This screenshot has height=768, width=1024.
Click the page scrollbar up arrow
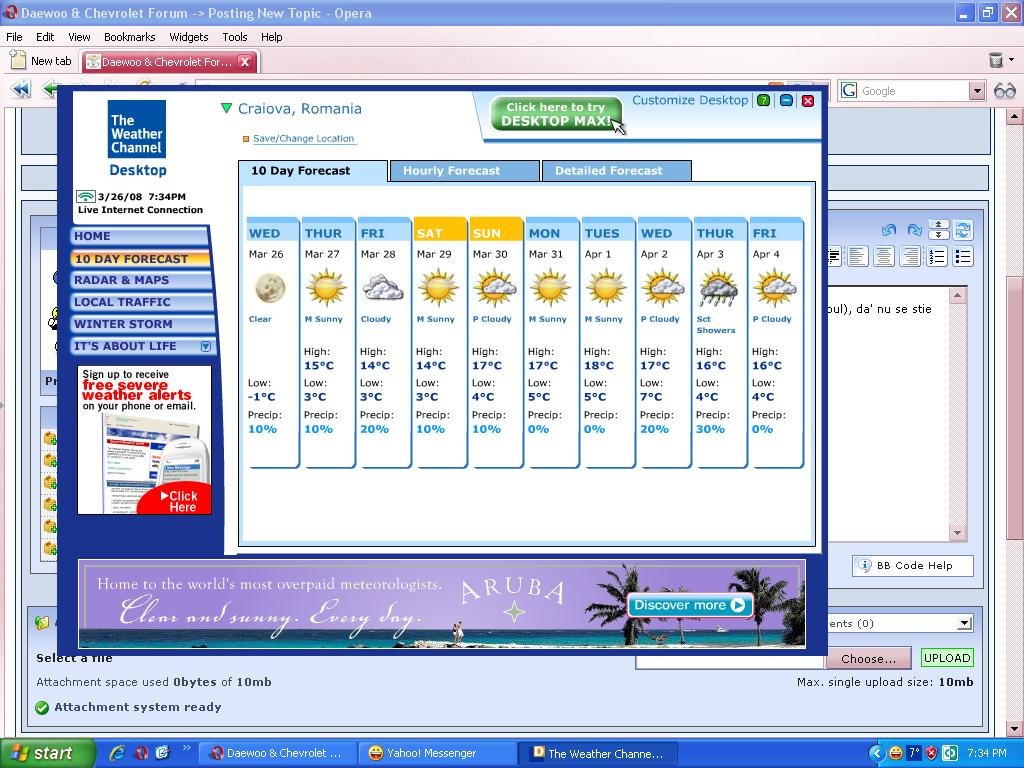tap(1014, 118)
